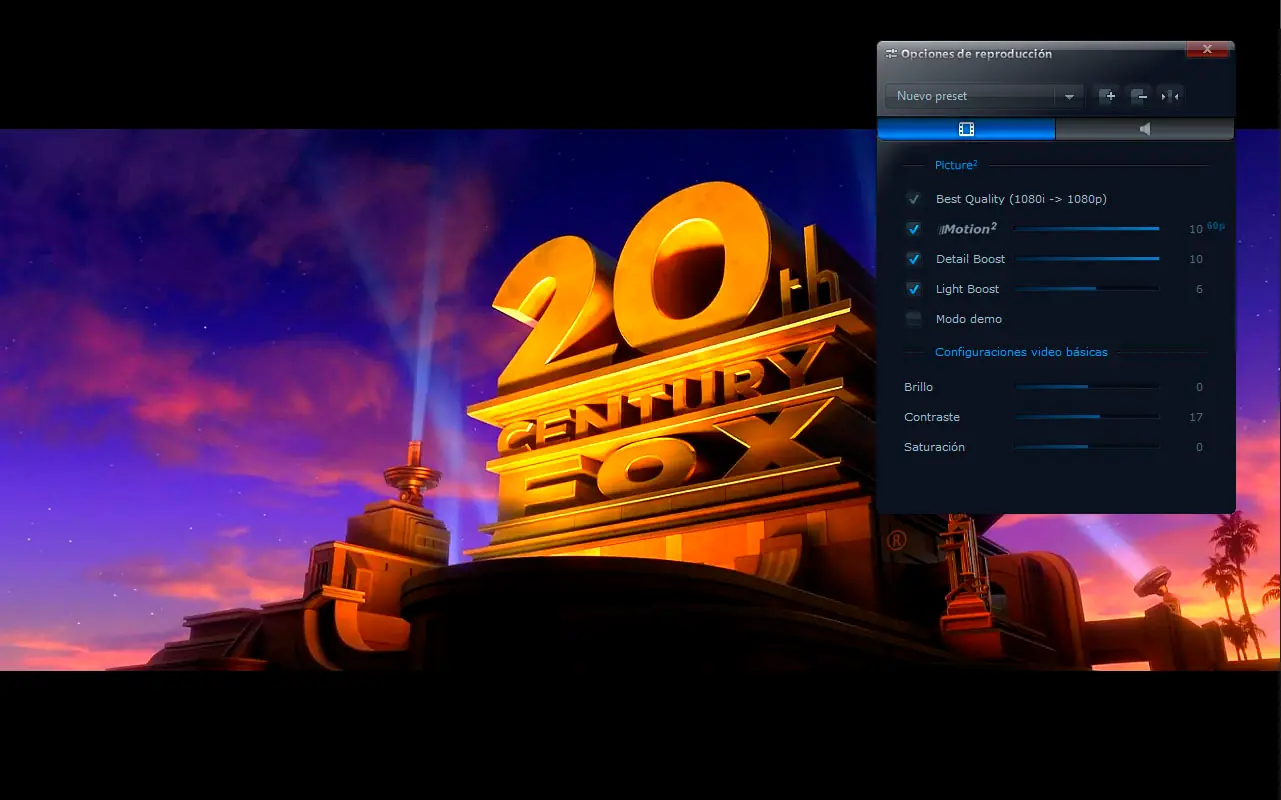Click the remove preset minus icon

tap(1139, 96)
